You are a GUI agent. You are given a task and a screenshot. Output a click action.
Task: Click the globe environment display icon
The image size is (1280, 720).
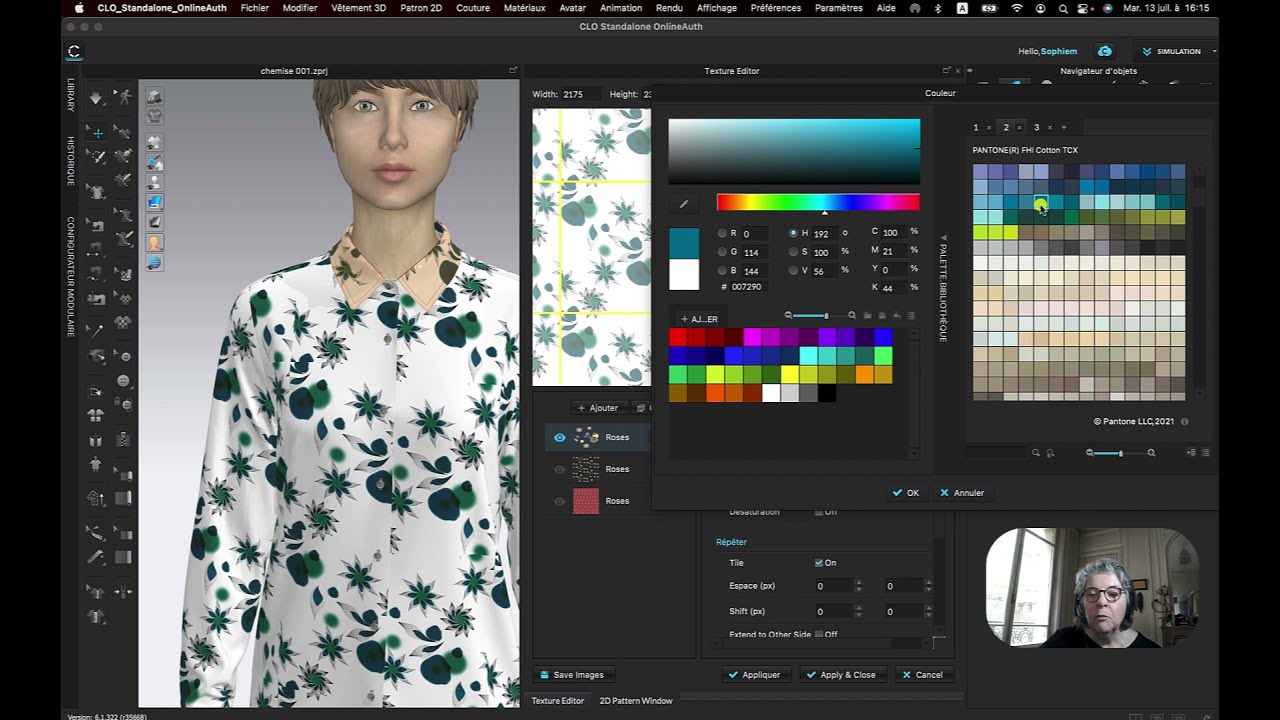pyautogui.click(x=155, y=263)
